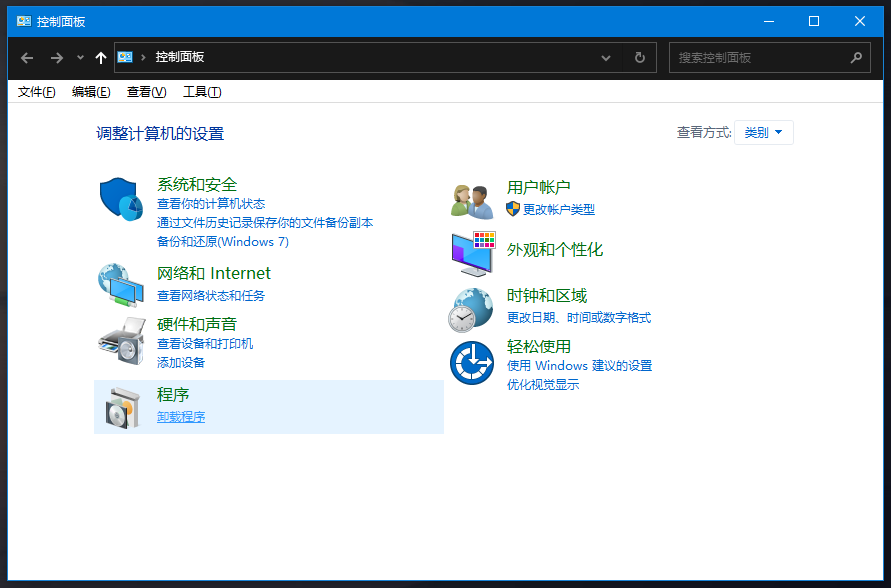
Task: Click the 时钟和区域 globe clock icon
Action: (x=471, y=310)
